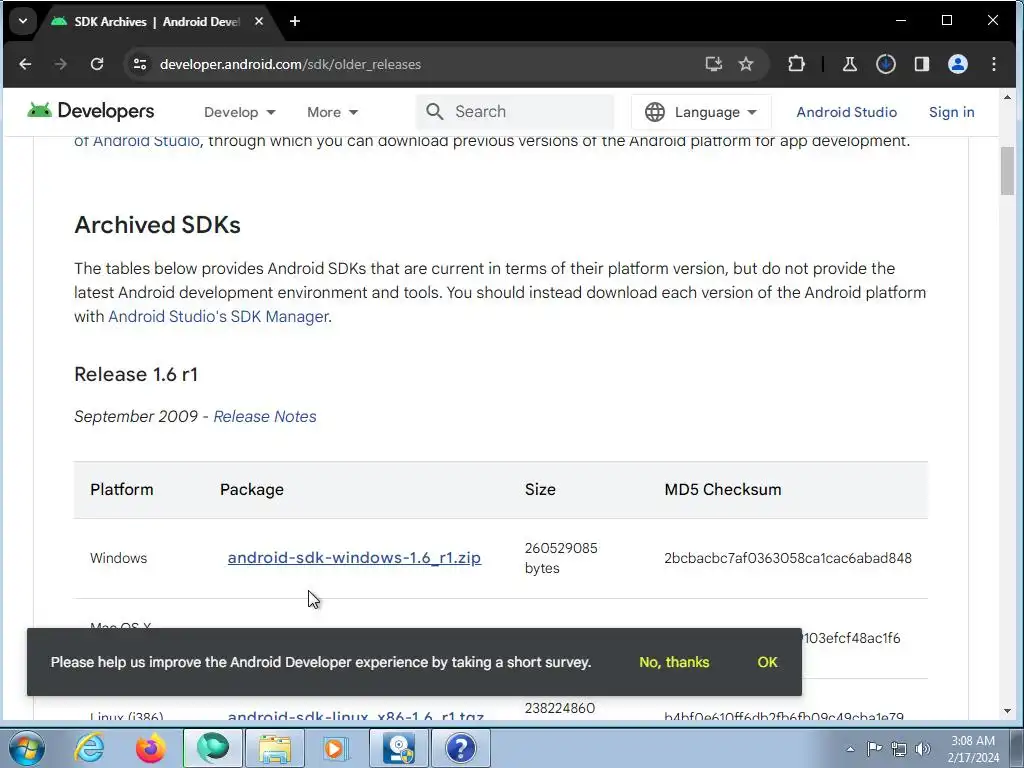
Task: Open the Extensions puzzle icon
Action: [796, 64]
